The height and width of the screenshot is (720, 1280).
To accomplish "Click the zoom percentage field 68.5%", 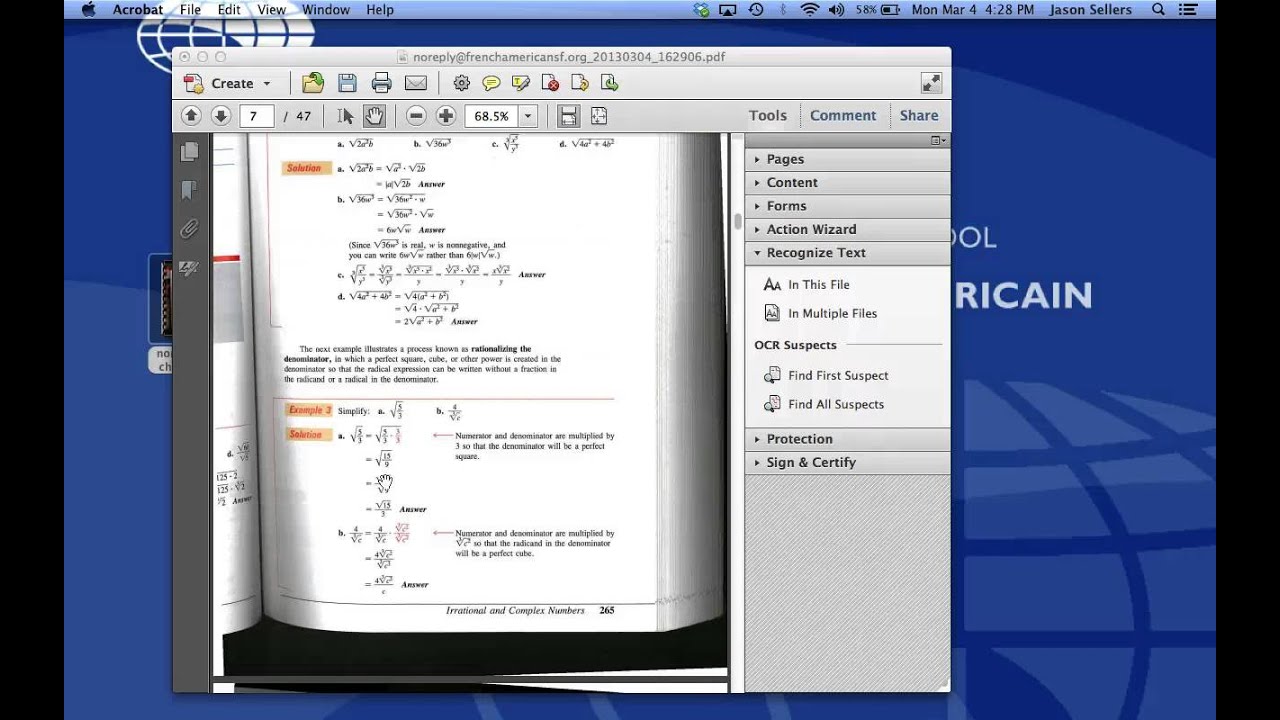I will tap(491, 116).
